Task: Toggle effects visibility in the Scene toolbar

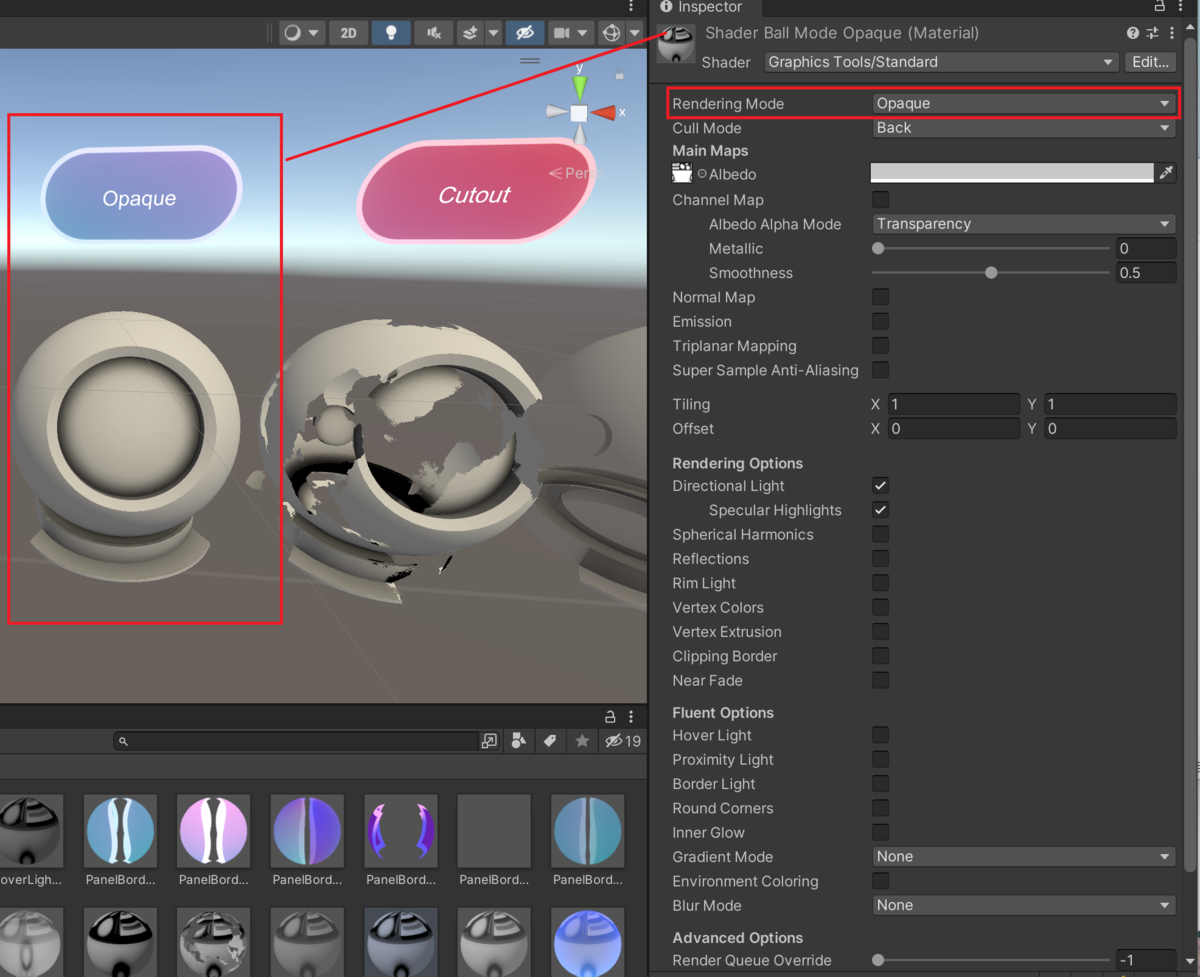Action: [470, 33]
